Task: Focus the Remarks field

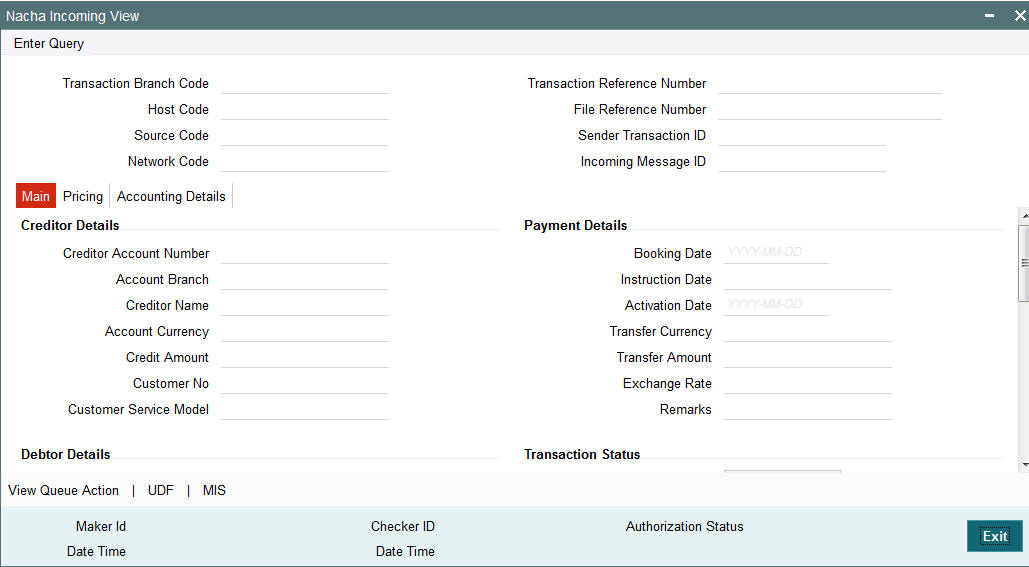Action: click(x=808, y=410)
